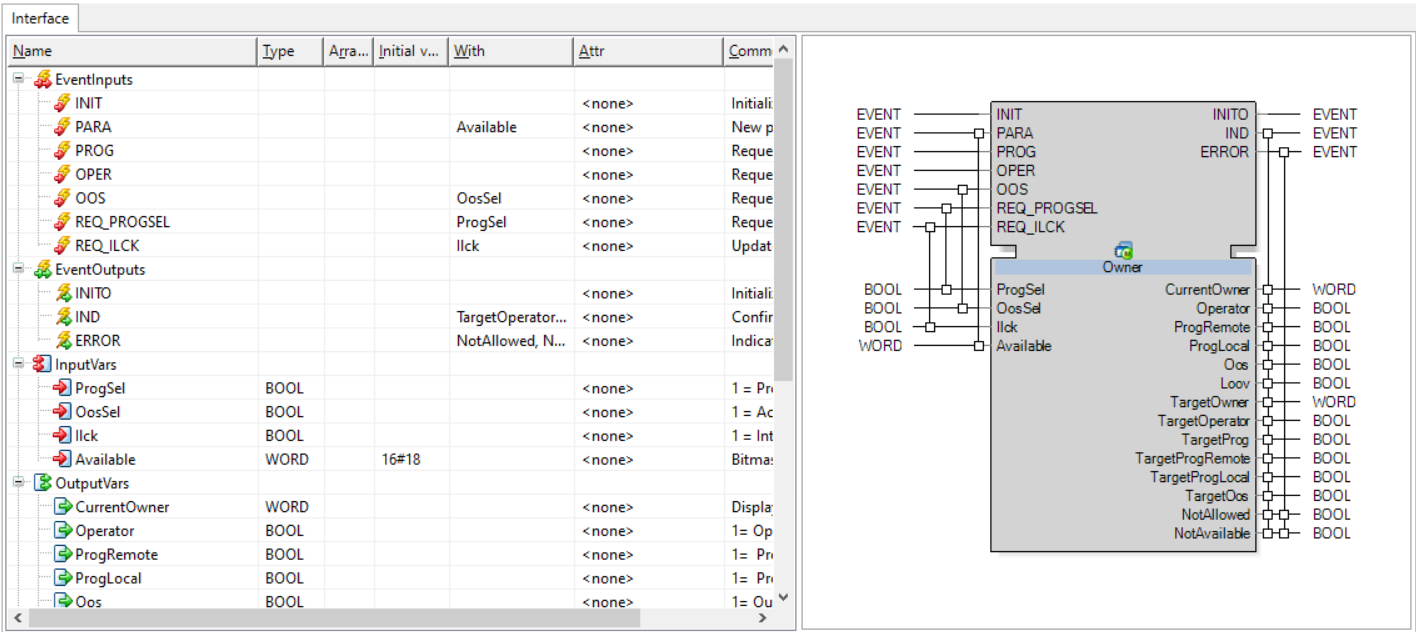The image size is (1416, 632).
Task: Click the ProgRemote output variable icon
Action: pyautogui.click(x=63, y=554)
